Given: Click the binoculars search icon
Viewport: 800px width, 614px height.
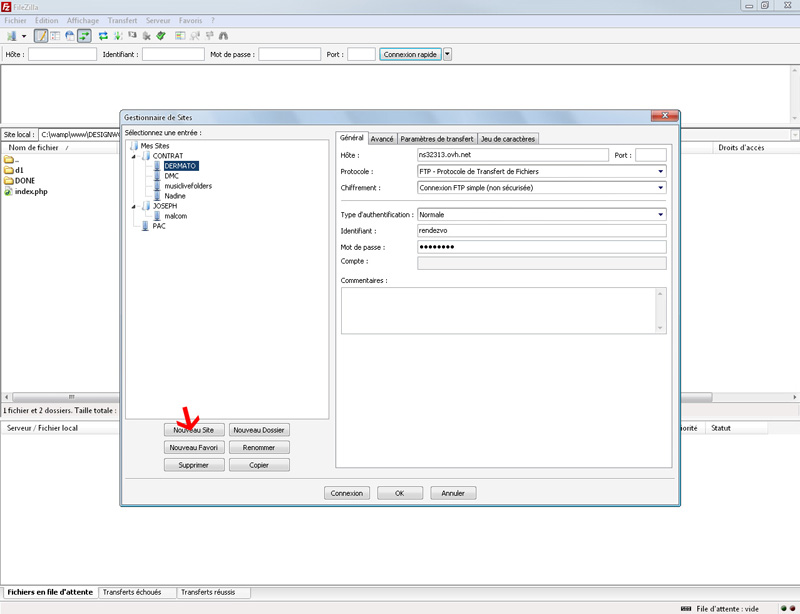Looking at the screenshot, I should tap(223, 36).
